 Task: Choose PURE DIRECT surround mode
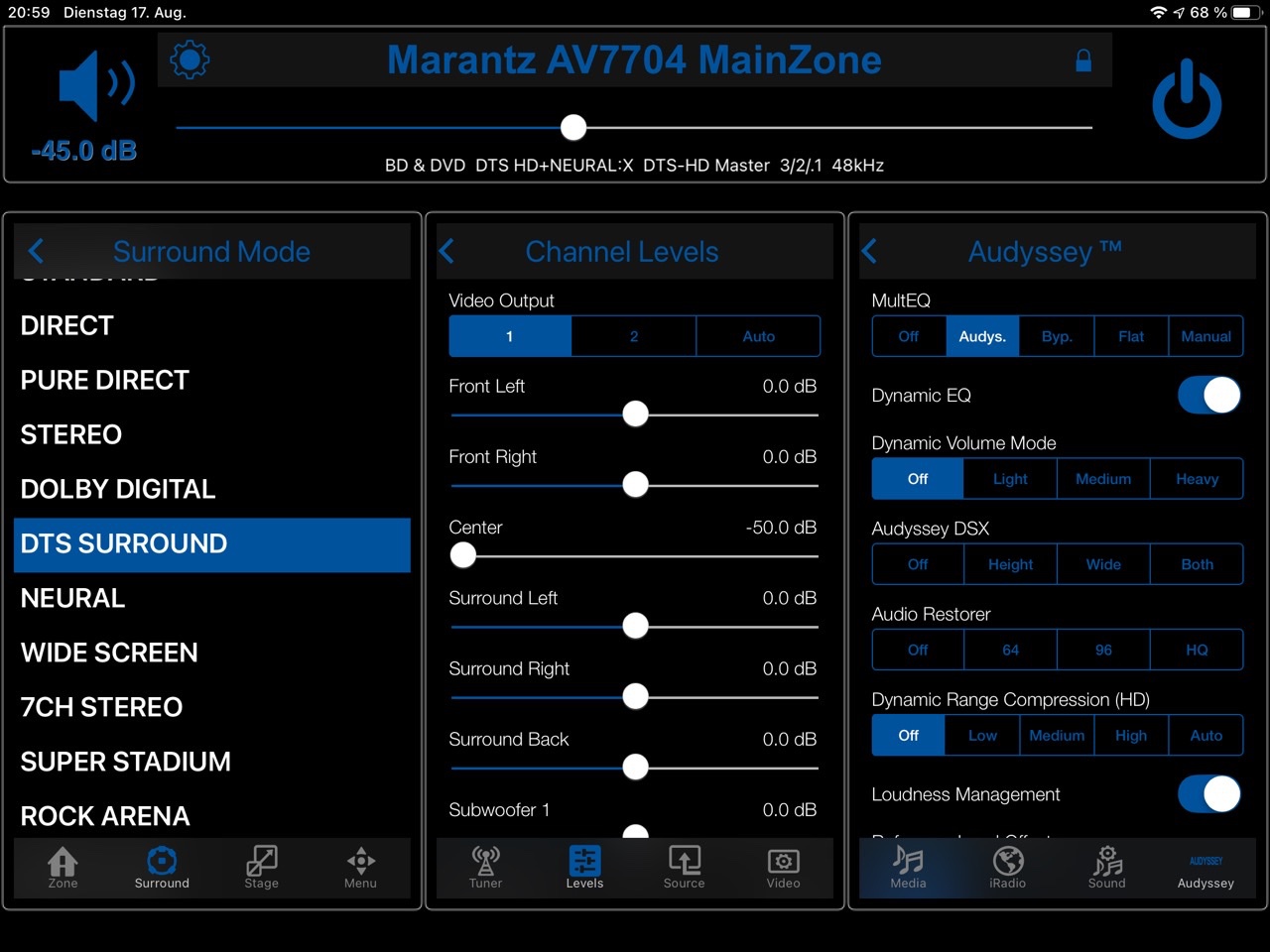[211, 380]
